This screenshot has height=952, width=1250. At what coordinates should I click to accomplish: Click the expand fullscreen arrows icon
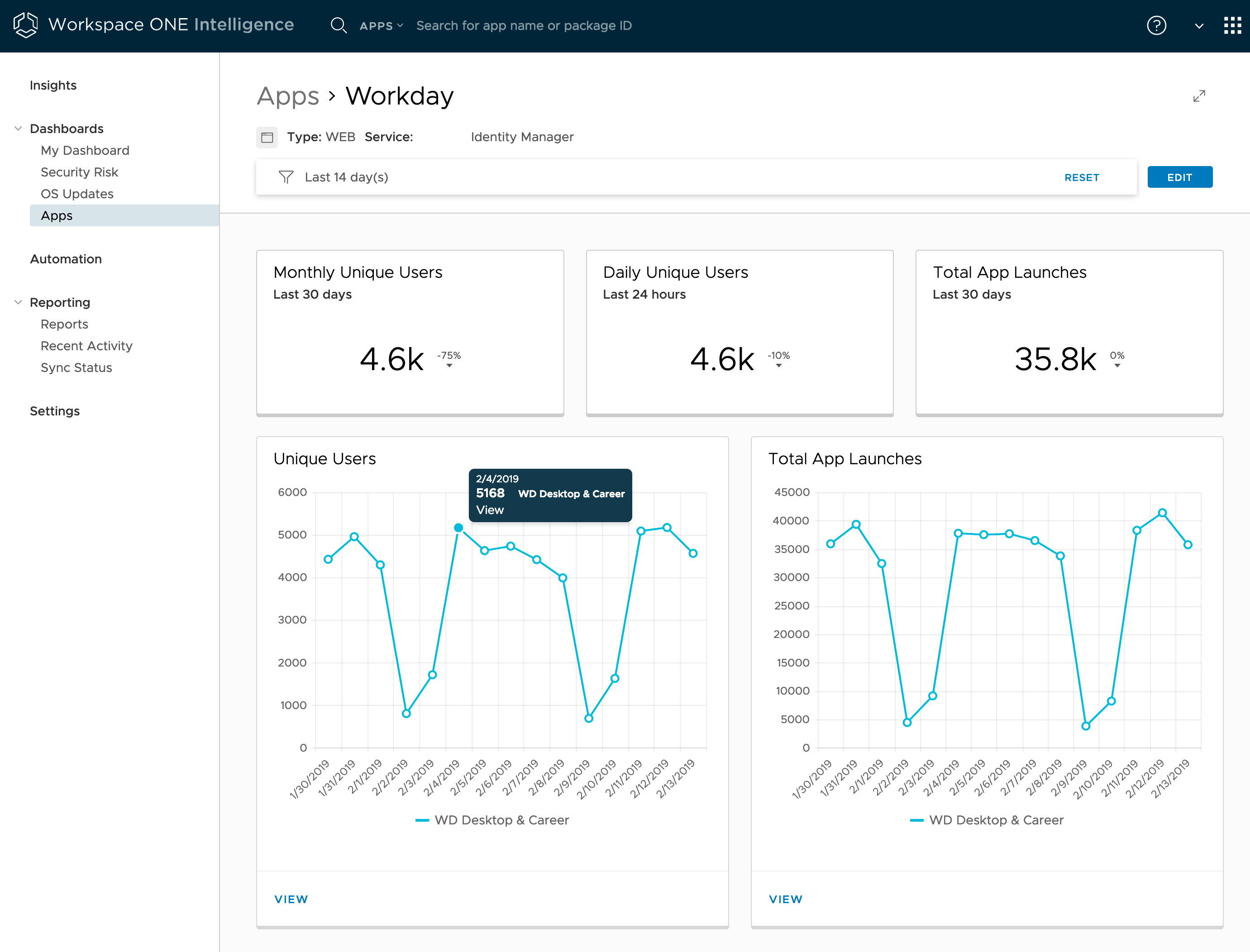point(1198,96)
